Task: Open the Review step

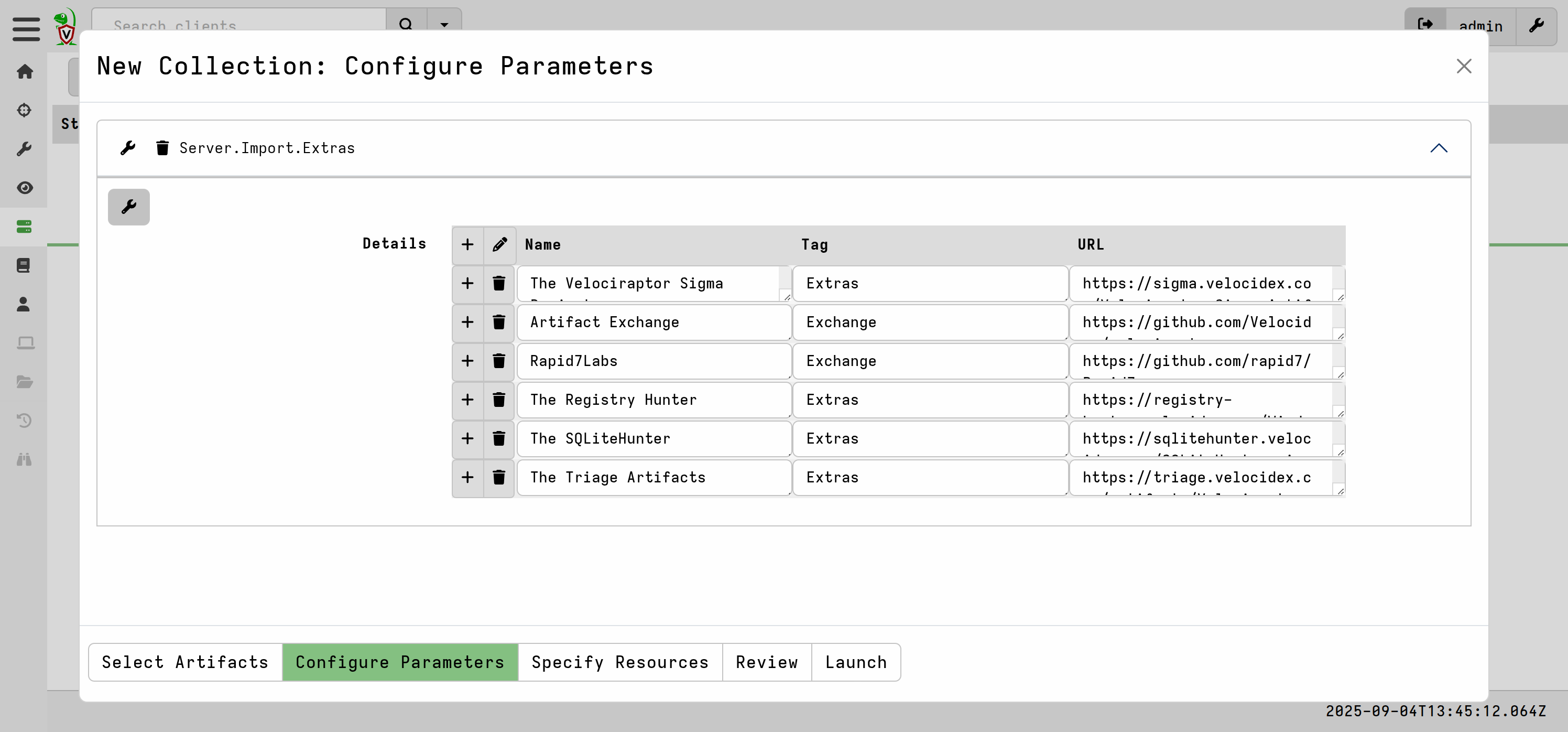Action: tap(766, 662)
